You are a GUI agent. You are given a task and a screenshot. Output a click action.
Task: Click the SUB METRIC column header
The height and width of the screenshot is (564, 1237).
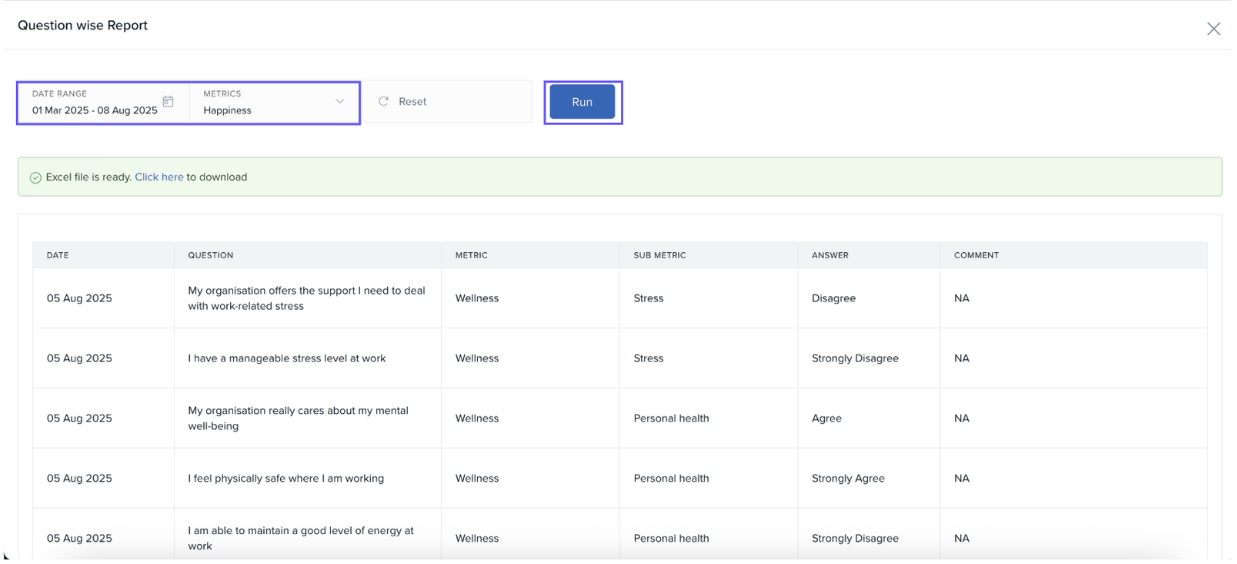659,255
